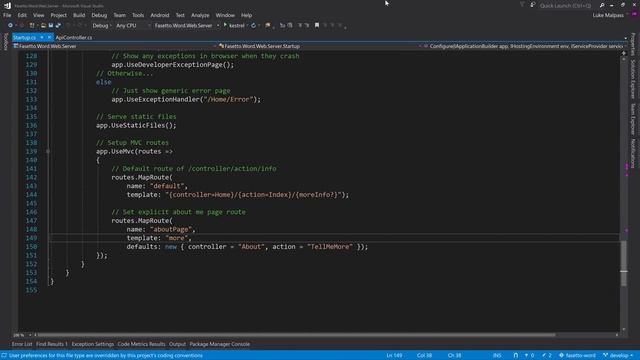Viewport: 640px width, 360px height.
Task: Click the fasetto-word repository status item
Action: click(x=577, y=356)
